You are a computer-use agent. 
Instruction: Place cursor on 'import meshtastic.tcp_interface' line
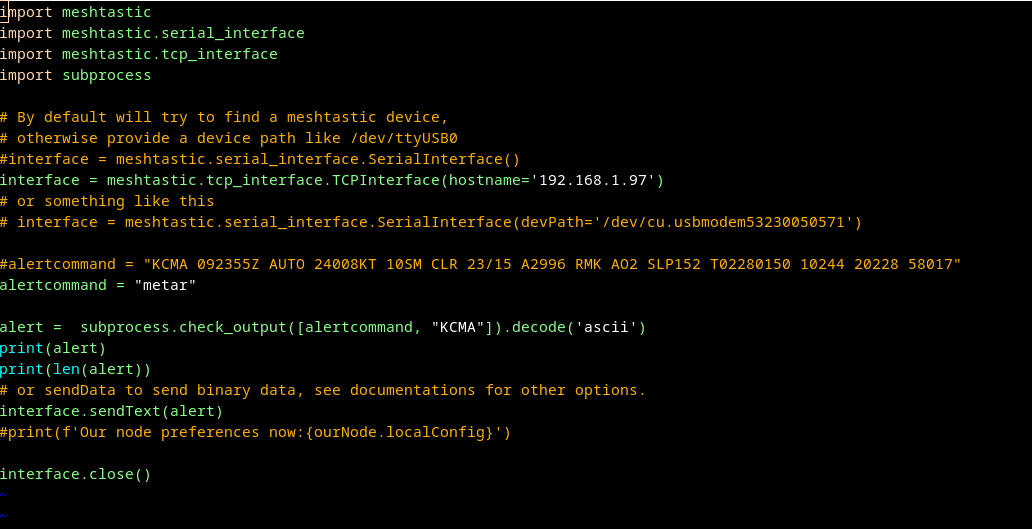click(x=139, y=54)
